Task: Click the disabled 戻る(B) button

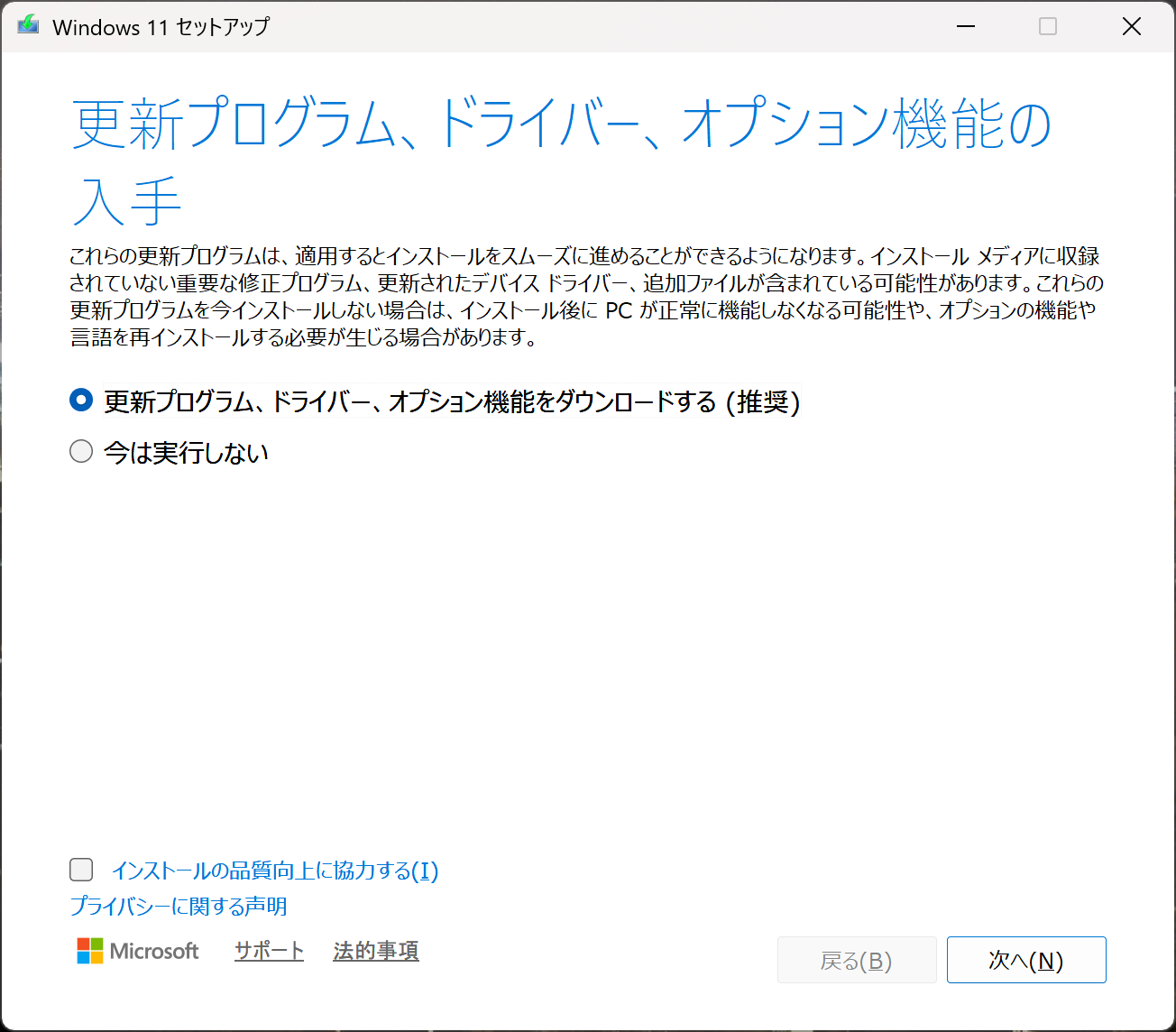Action: point(856,960)
